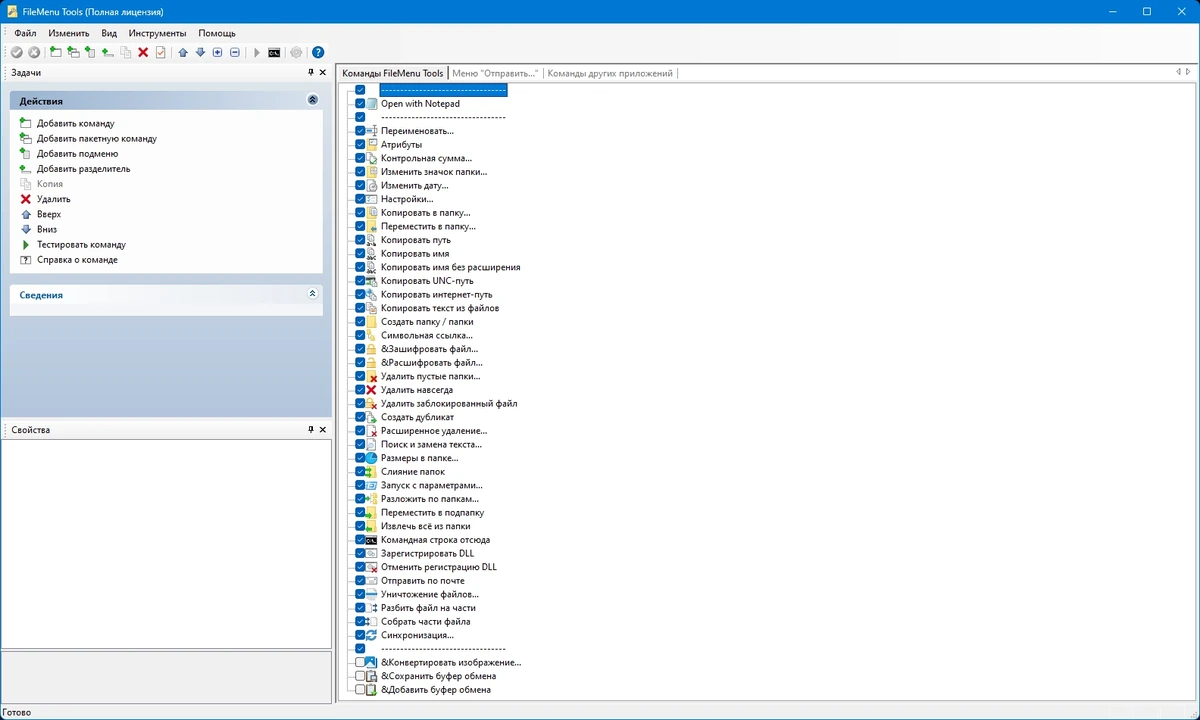Enable the &Добавить буфер обмена checkbox
The width and height of the screenshot is (1200, 720).
point(360,690)
